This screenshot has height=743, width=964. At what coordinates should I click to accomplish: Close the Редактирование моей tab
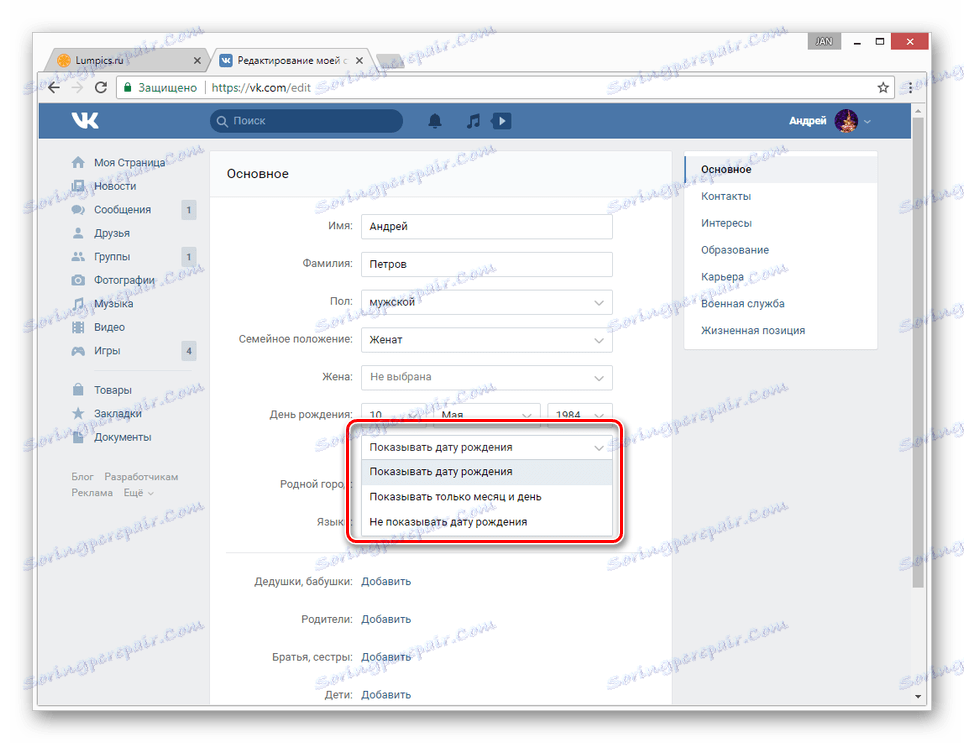[x=359, y=60]
